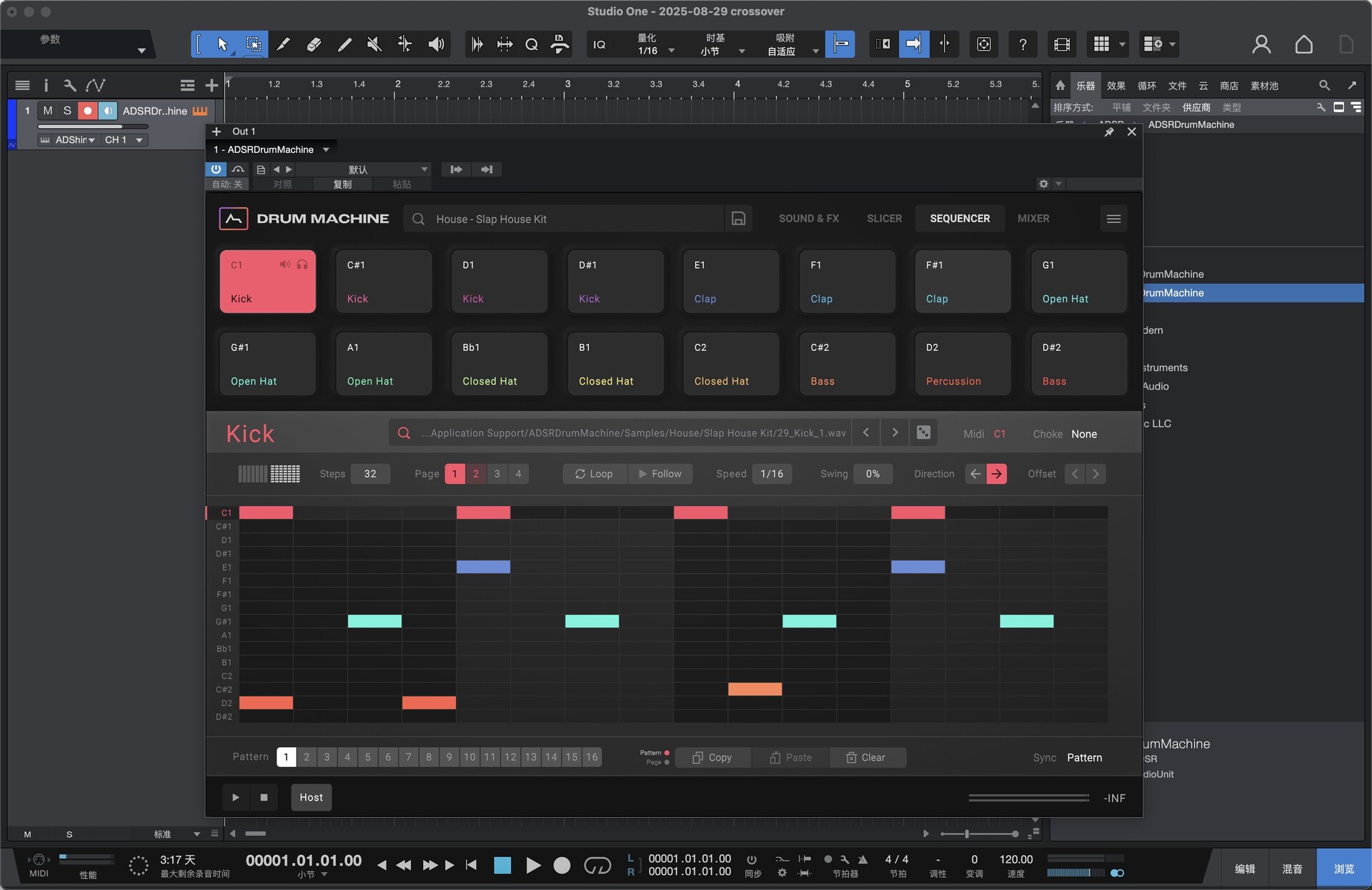Open snap 自适应 dropdown

[792, 51]
